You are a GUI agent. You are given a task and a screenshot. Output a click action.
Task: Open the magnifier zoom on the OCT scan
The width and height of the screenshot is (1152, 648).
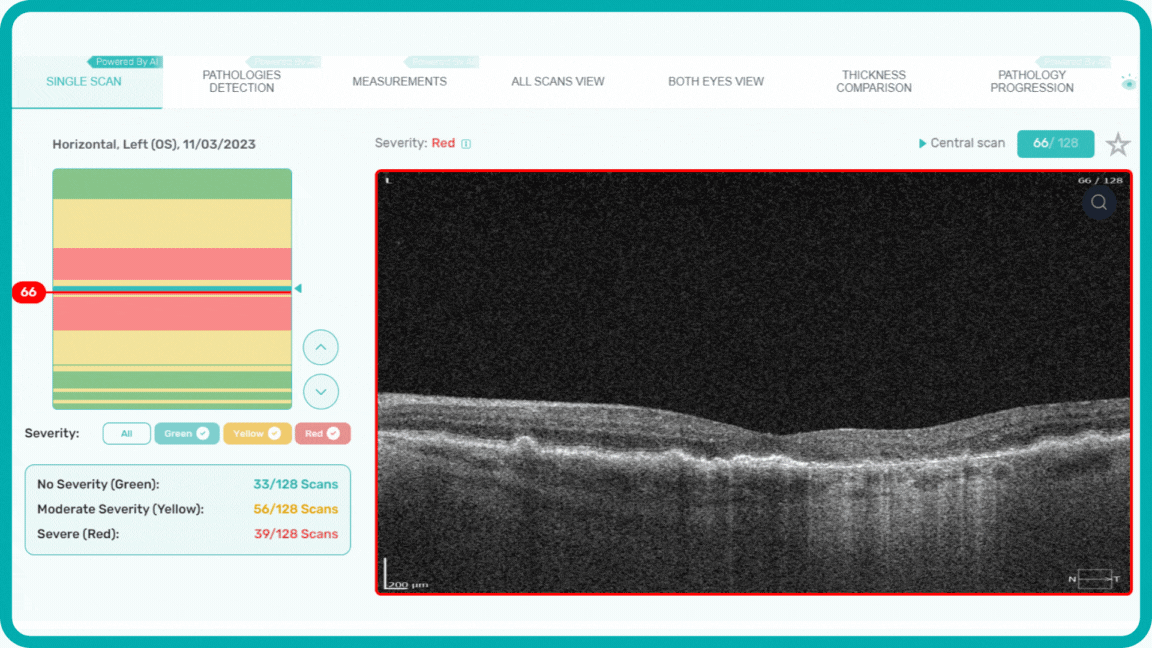[x=1098, y=202]
